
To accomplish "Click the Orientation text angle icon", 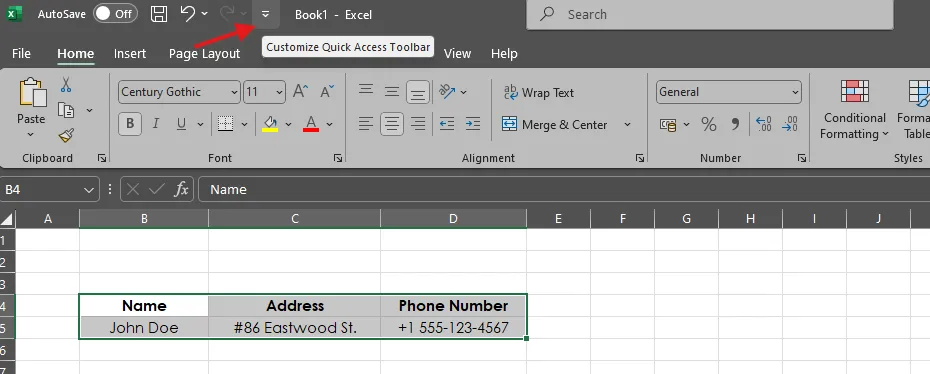I will click(447, 91).
